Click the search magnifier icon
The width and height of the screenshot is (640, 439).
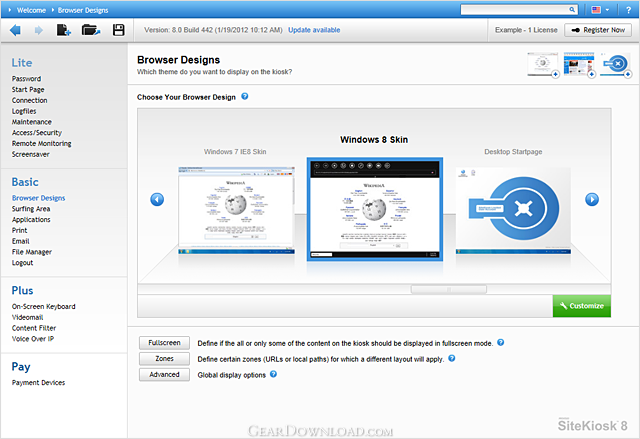[x=572, y=10]
